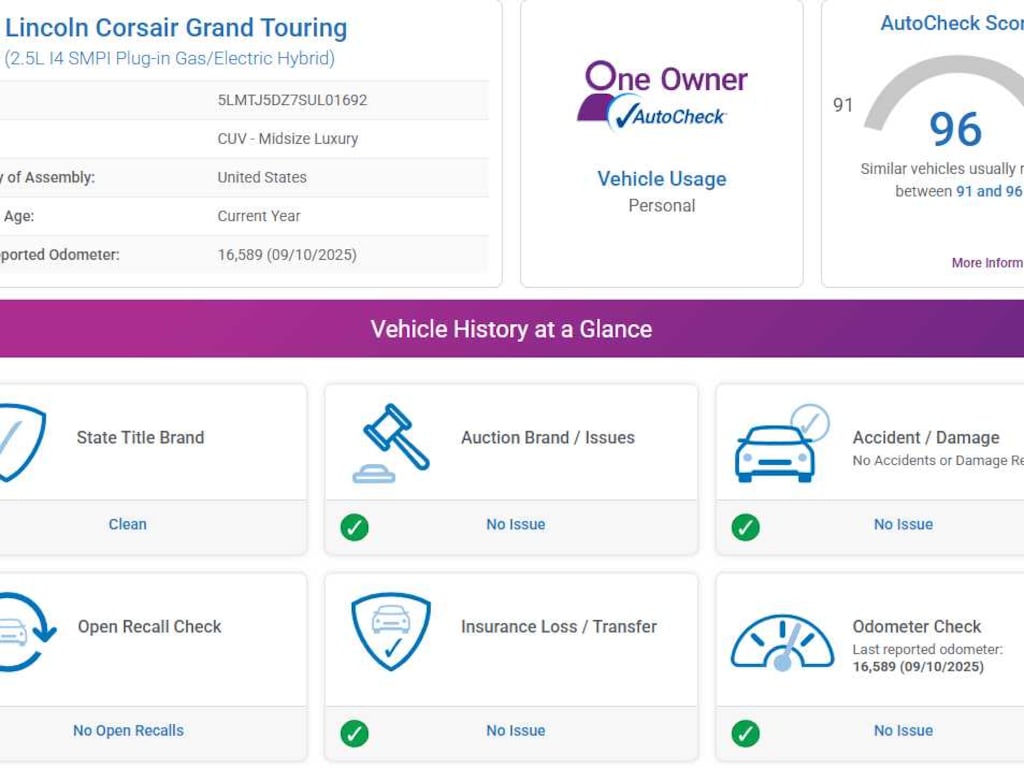Click the Vehicle Usage heading
Image resolution: width=1024 pixels, height=768 pixels.
661,179
